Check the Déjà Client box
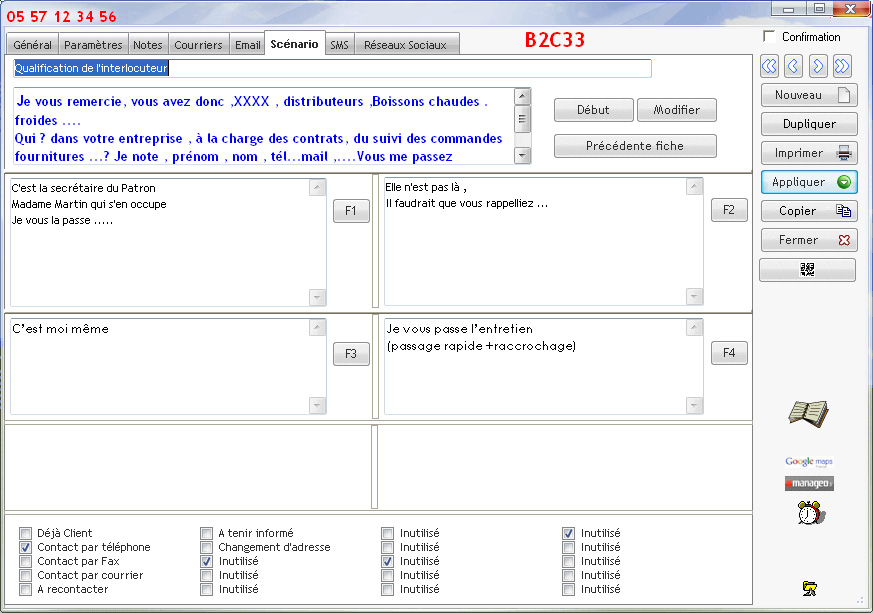 tap(25, 534)
